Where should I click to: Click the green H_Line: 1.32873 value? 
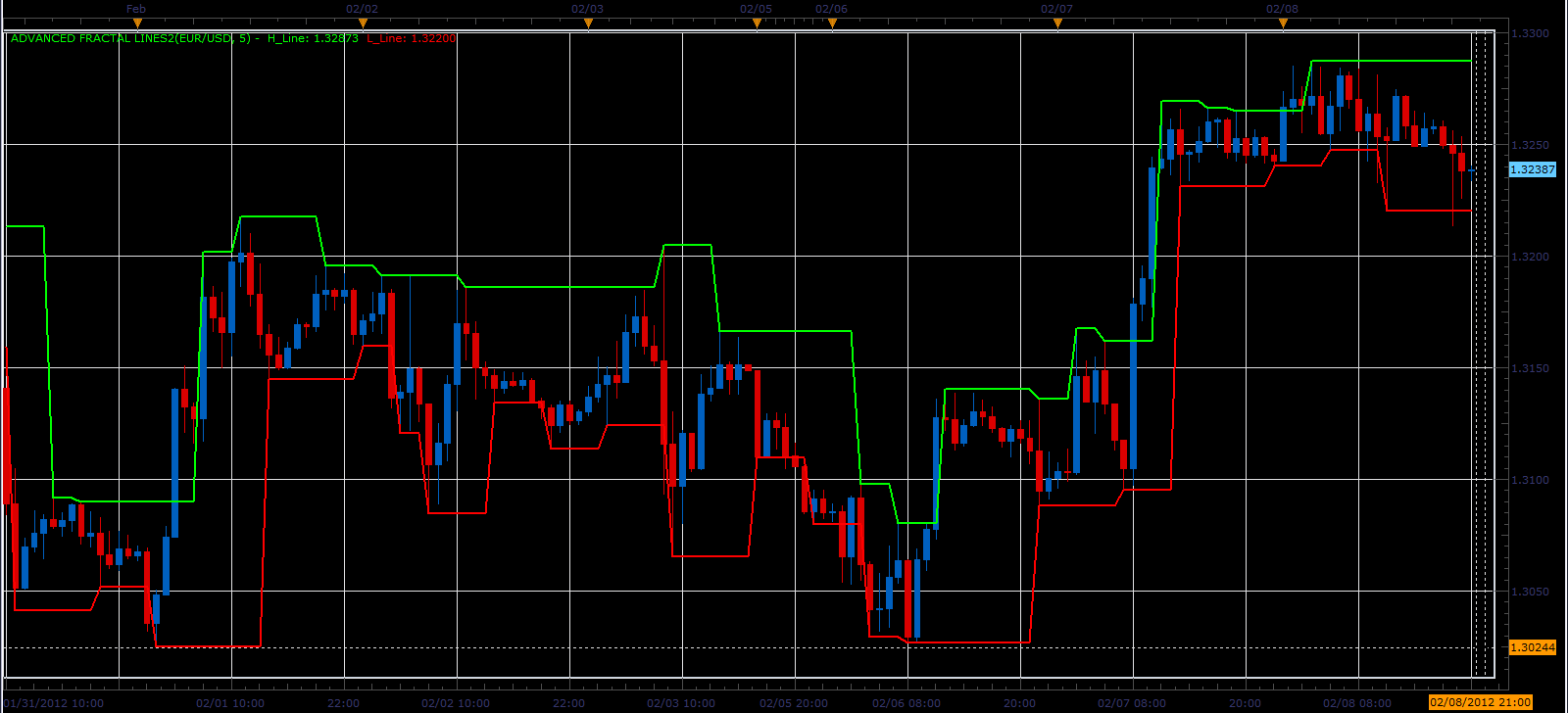[x=314, y=38]
